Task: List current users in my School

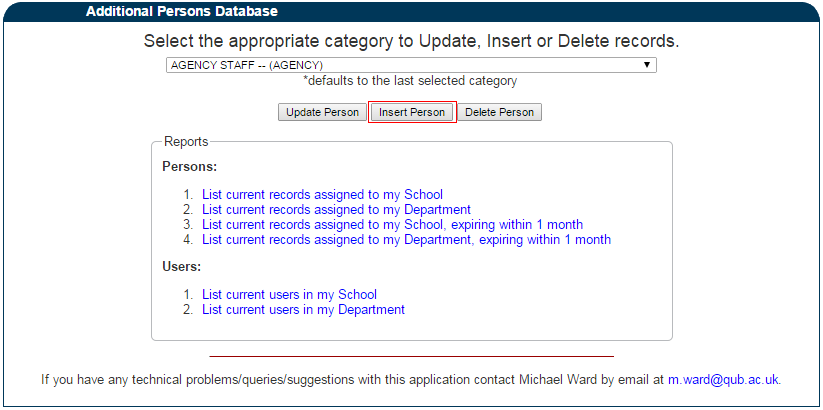Action: tap(289, 295)
